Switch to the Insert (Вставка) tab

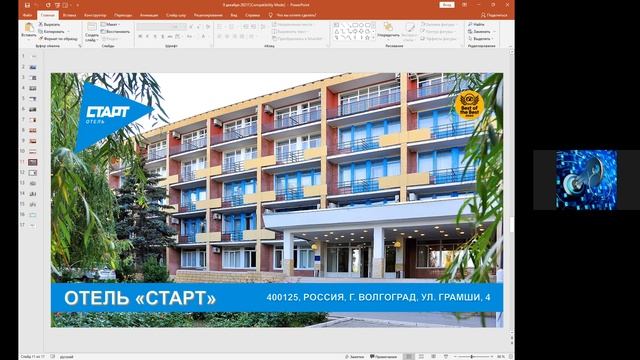point(69,15)
